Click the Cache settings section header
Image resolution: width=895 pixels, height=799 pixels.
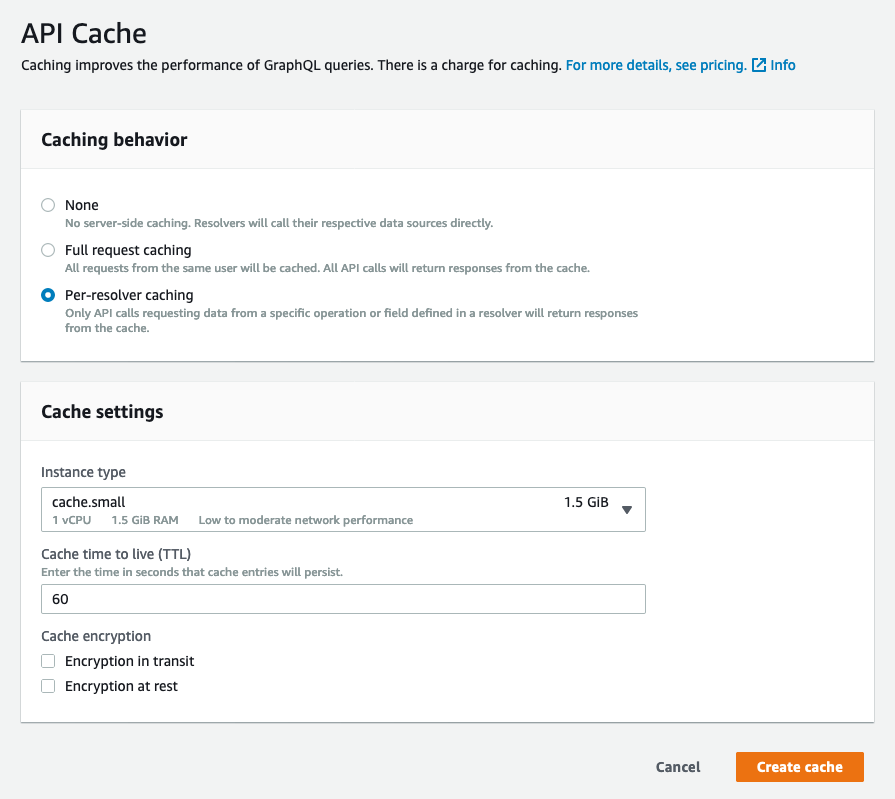[x=102, y=411]
